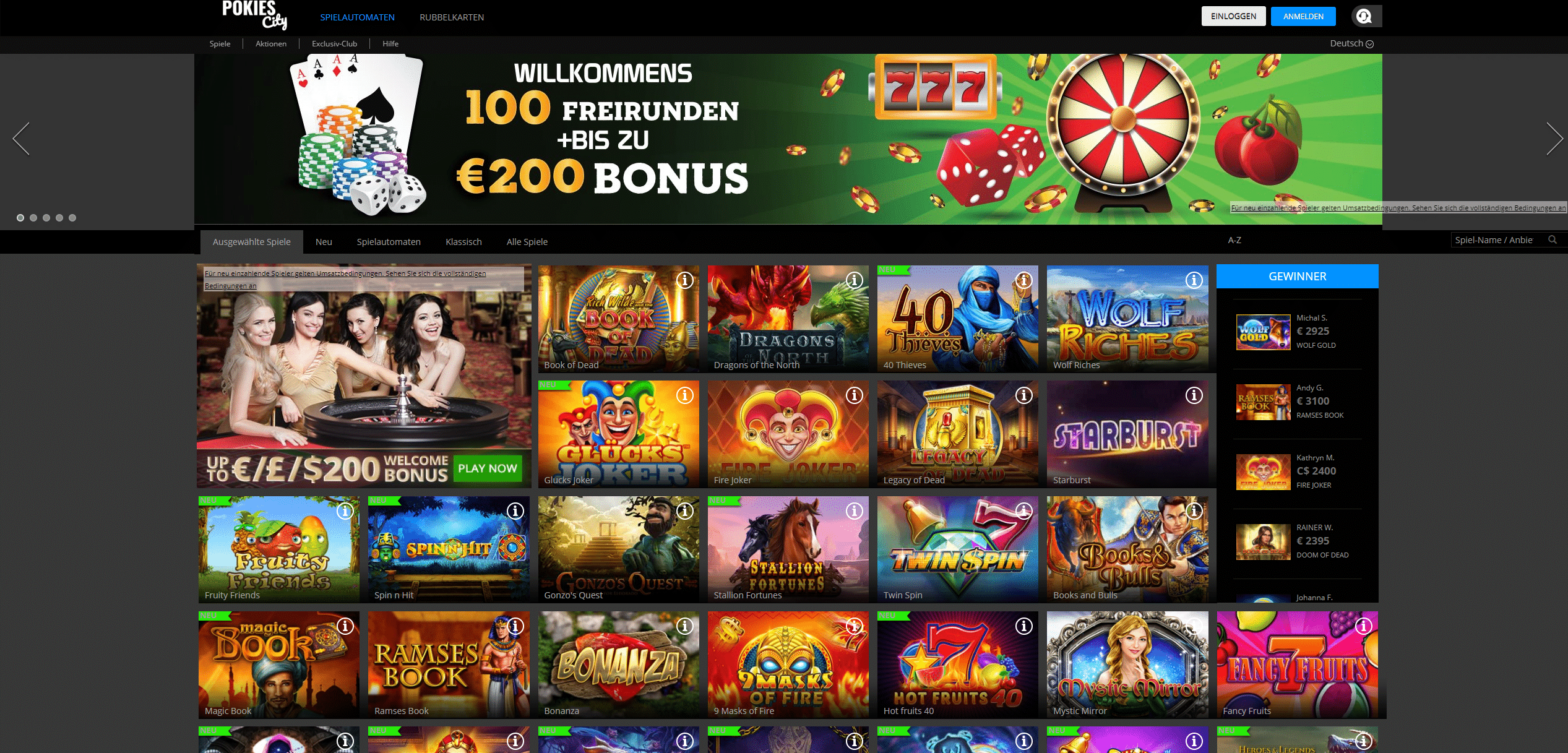Show info for Fancy Fruits game
Screen dimensions: 1568x753
point(1363,626)
